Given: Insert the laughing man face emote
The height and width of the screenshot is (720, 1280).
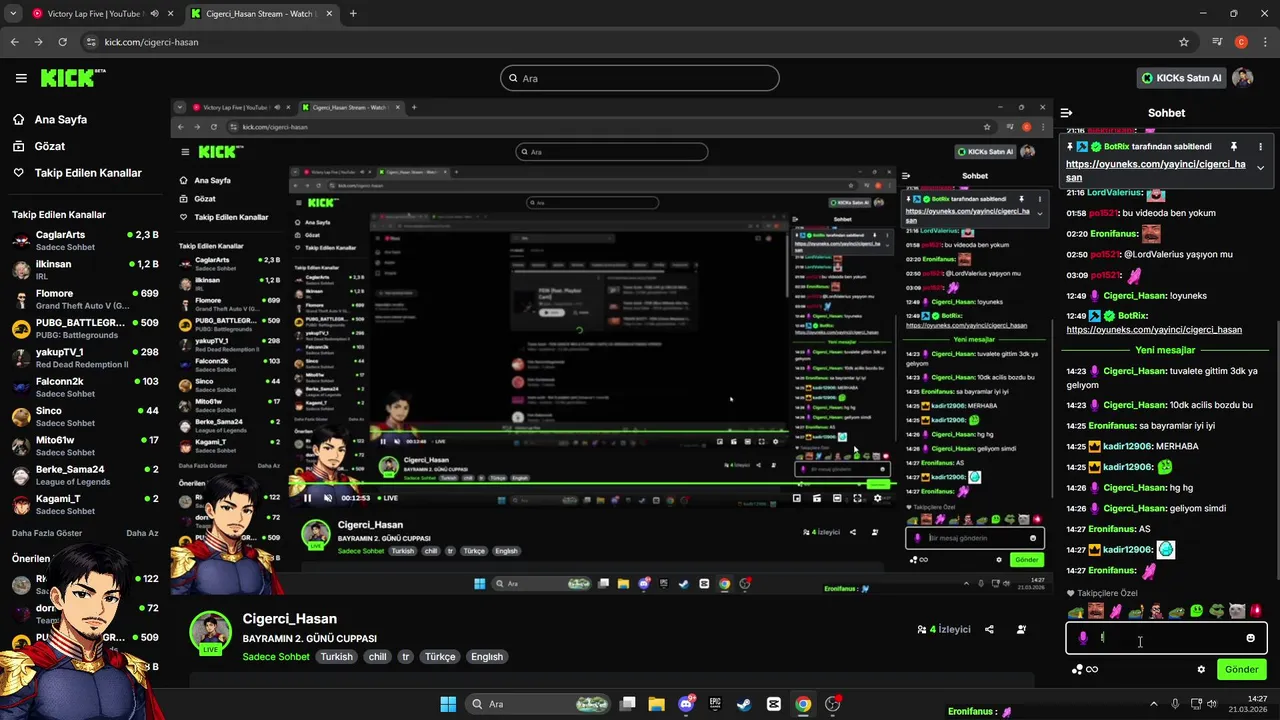Looking at the screenshot, I should coord(1096,611).
